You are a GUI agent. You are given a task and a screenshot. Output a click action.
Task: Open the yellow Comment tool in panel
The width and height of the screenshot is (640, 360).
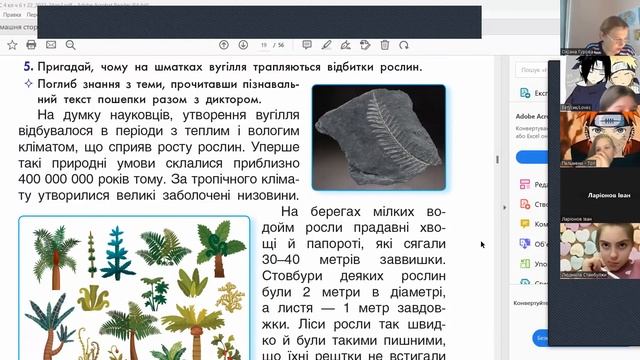click(525, 224)
